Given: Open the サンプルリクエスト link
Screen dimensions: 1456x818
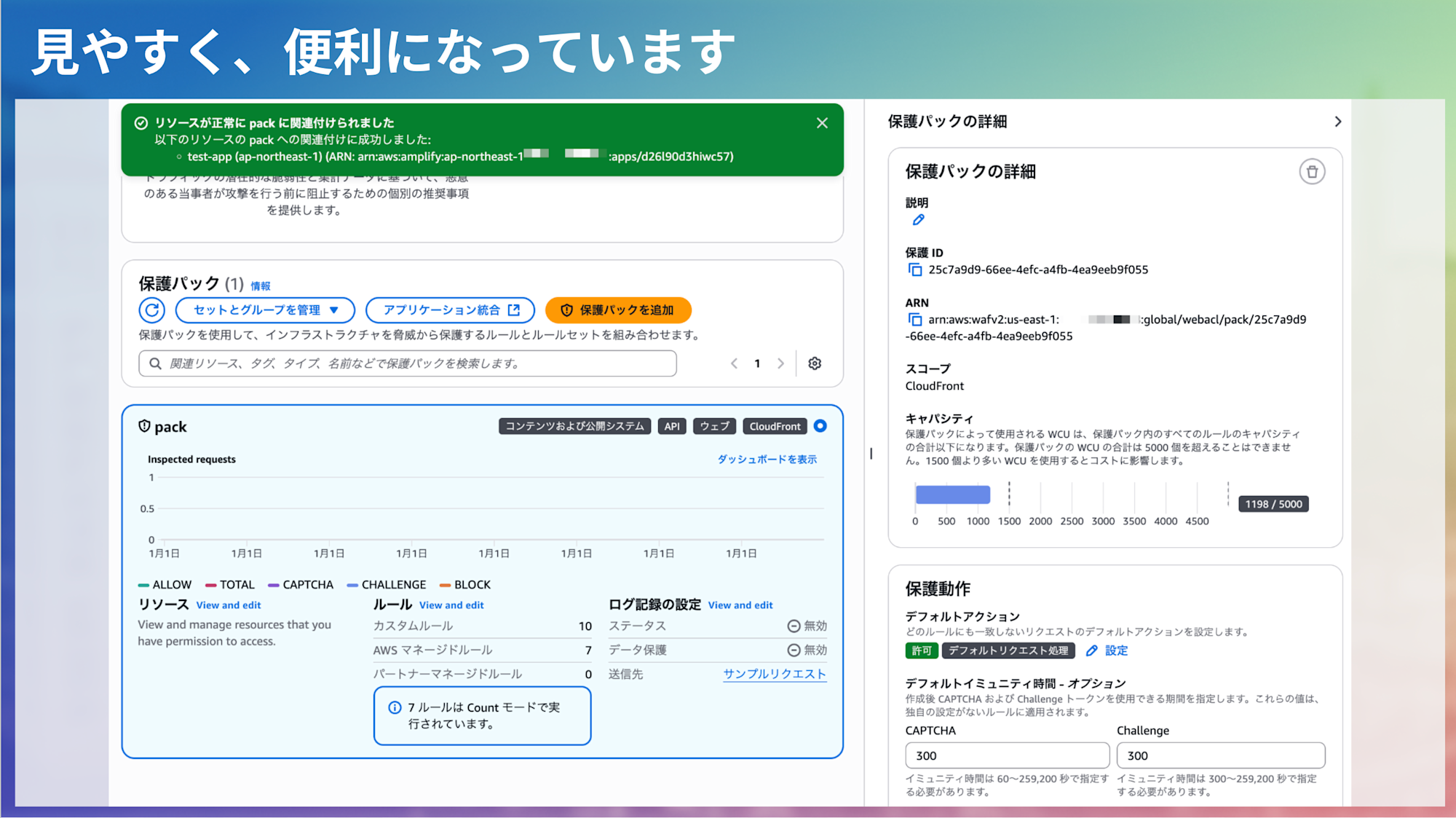Looking at the screenshot, I should (x=775, y=675).
